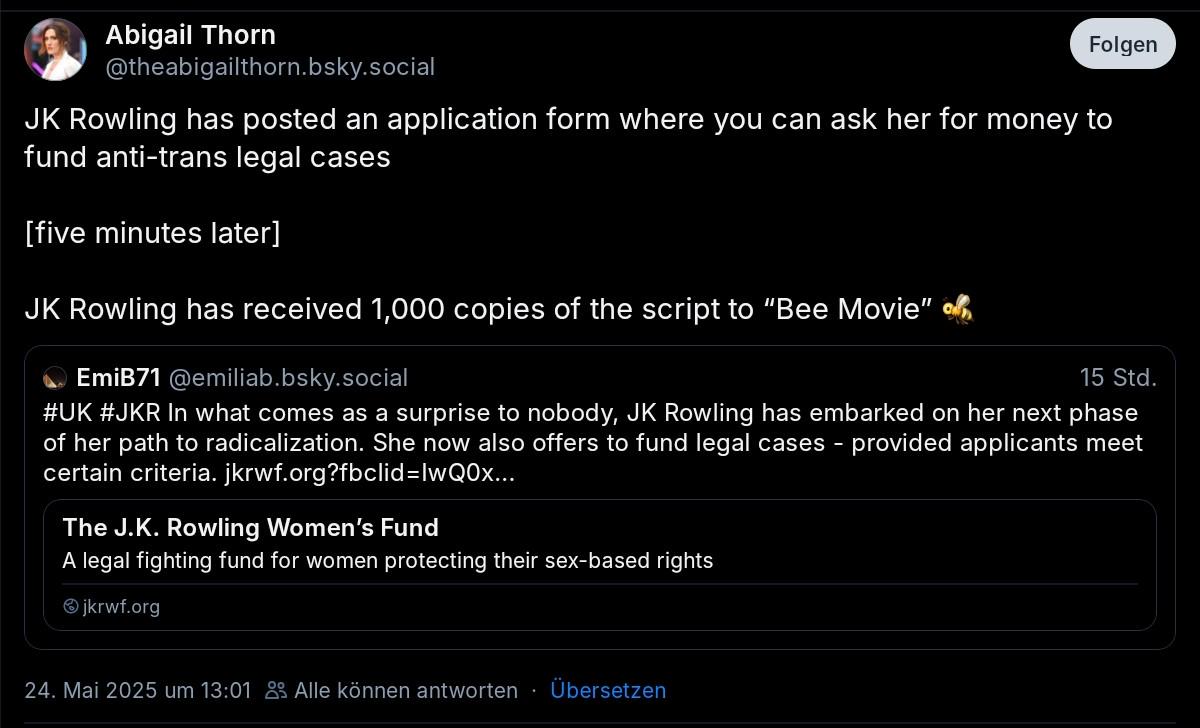Click the Folgen follow button
This screenshot has height=728, width=1200.
(1122, 44)
